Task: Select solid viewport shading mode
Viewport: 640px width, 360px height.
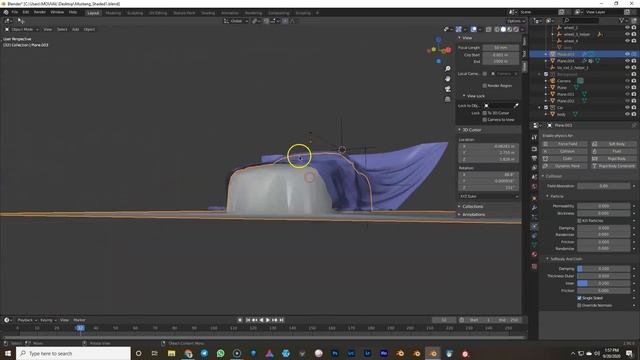Action: pos(503,29)
